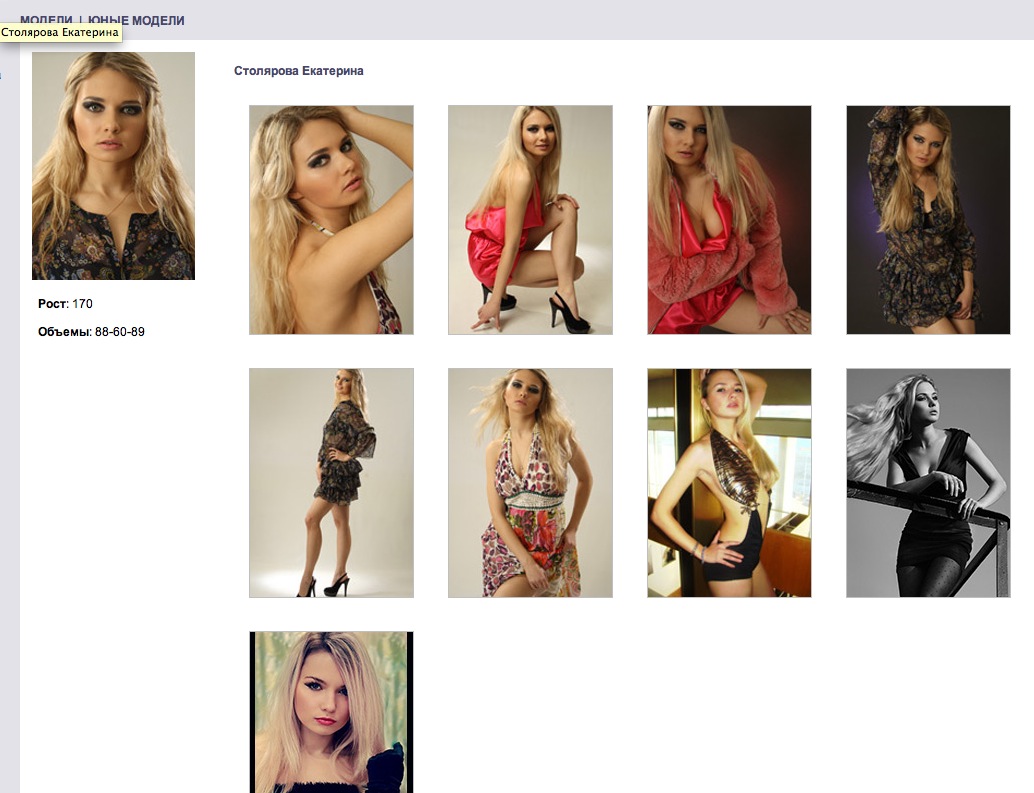Screen dimensions: 1034x793
Task: Click the Столярова Екатерина heading
Action: pos(299,71)
